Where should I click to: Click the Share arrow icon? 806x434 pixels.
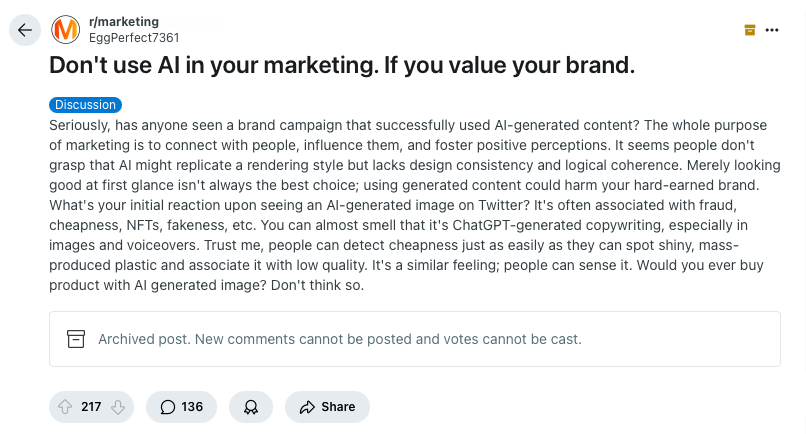307,407
